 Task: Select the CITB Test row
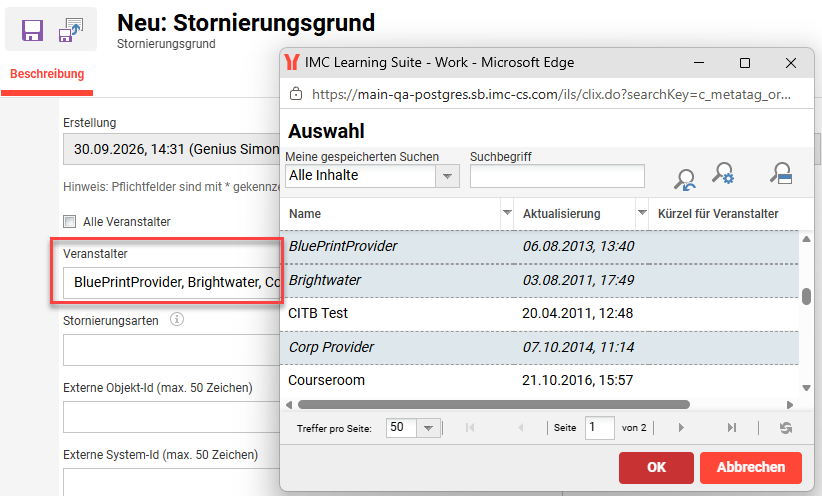pyautogui.click(x=539, y=314)
